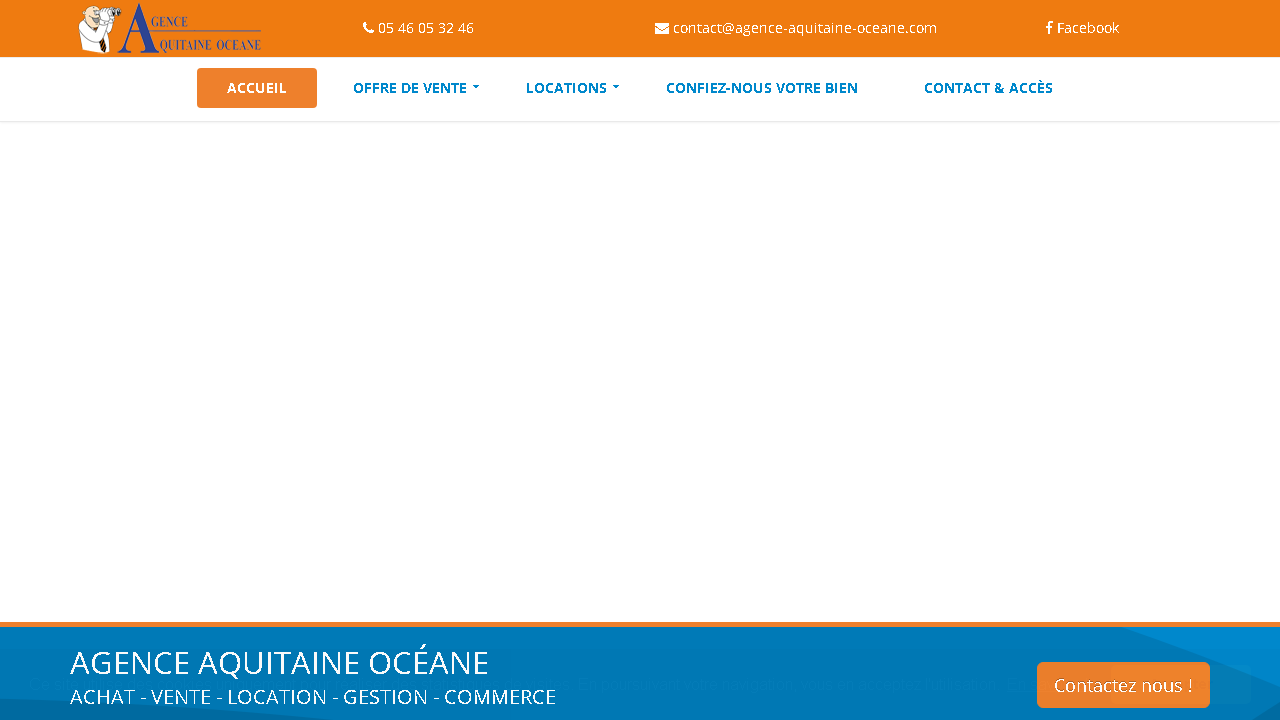
Task: Click the Agence Aquitaine Océane footer heading
Action: coord(279,663)
